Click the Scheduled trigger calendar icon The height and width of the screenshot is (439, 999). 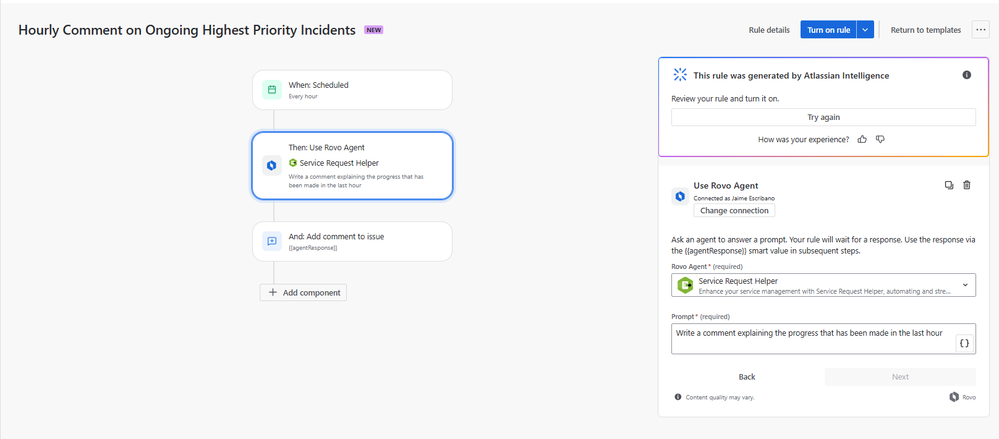click(x=272, y=90)
